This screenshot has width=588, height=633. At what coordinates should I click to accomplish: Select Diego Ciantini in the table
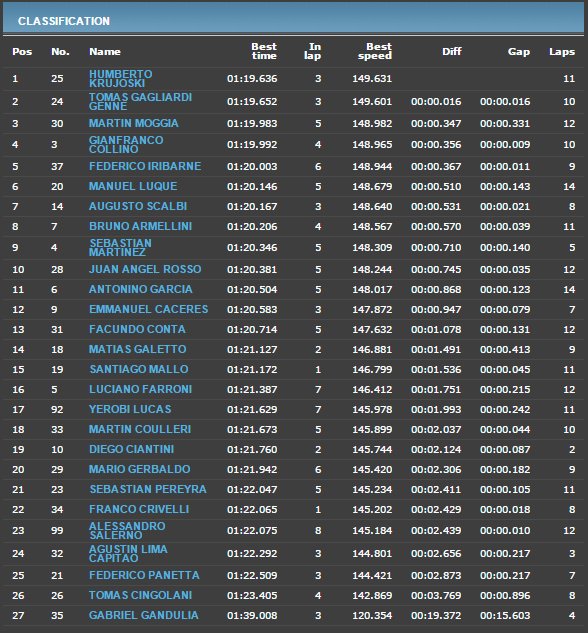(x=132, y=449)
